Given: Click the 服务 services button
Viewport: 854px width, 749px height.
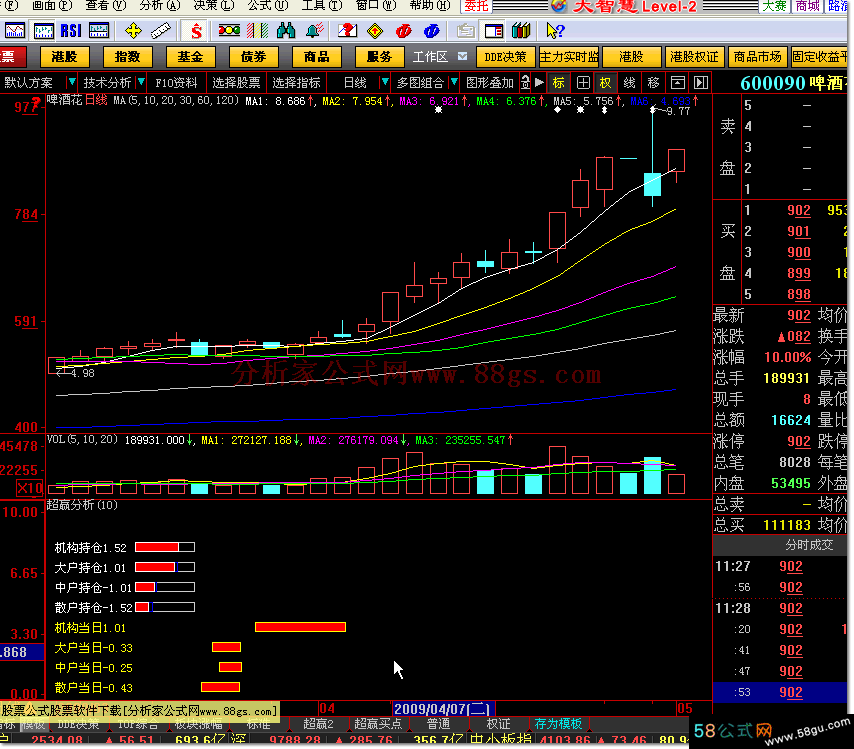Looking at the screenshot, I should [380, 57].
